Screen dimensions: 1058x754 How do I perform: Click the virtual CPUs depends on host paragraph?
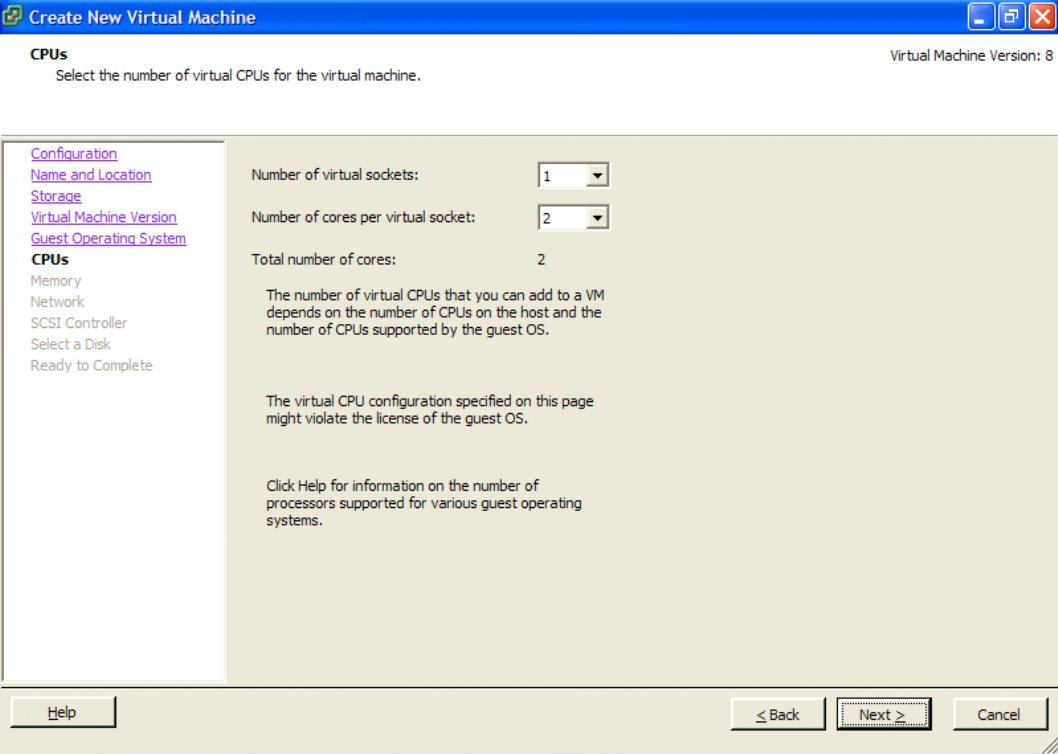tap(435, 313)
